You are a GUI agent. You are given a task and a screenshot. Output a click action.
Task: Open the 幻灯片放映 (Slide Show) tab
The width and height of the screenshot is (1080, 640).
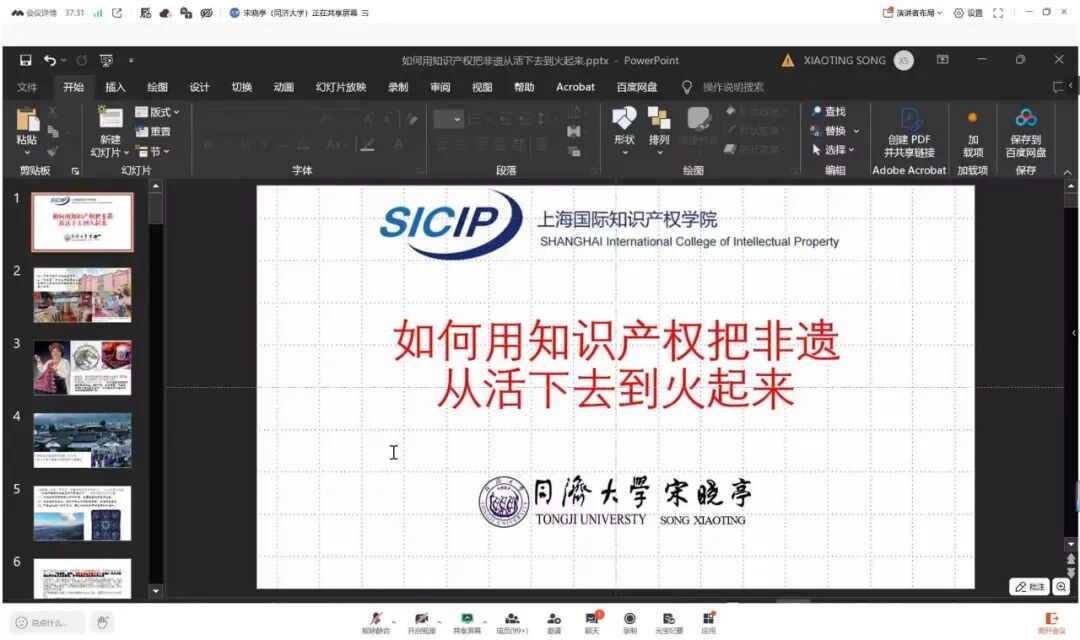point(340,87)
